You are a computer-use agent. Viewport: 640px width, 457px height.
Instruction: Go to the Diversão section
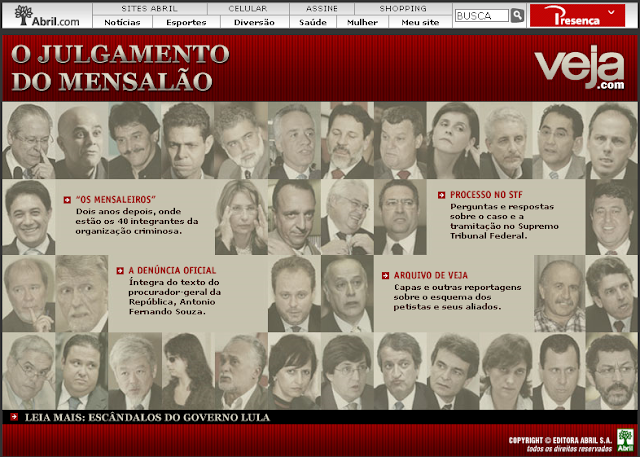254,22
